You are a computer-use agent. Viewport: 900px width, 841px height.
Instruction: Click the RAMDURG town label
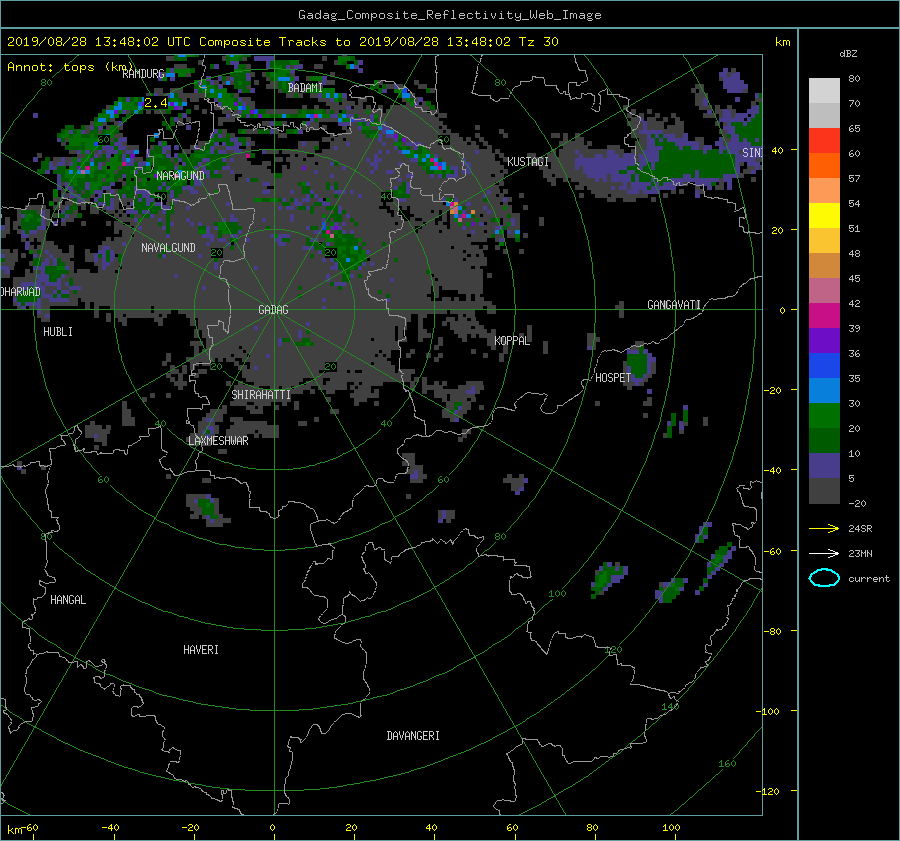(x=143, y=74)
